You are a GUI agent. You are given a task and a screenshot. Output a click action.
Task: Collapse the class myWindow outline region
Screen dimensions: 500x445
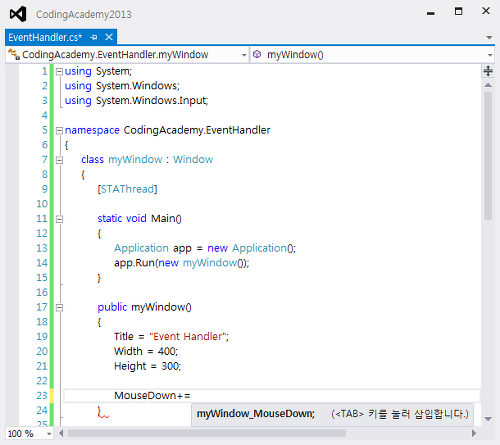pos(59,160)
